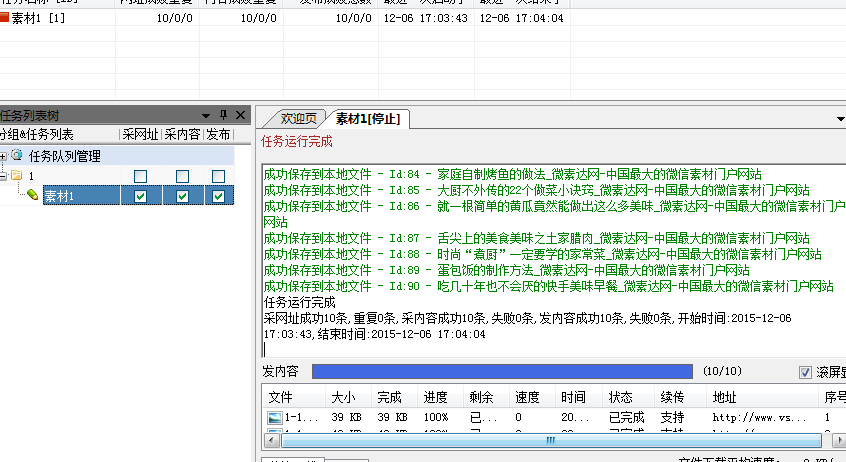Click log line Id:89 蛋包饭的制作方法

[507, 270]
